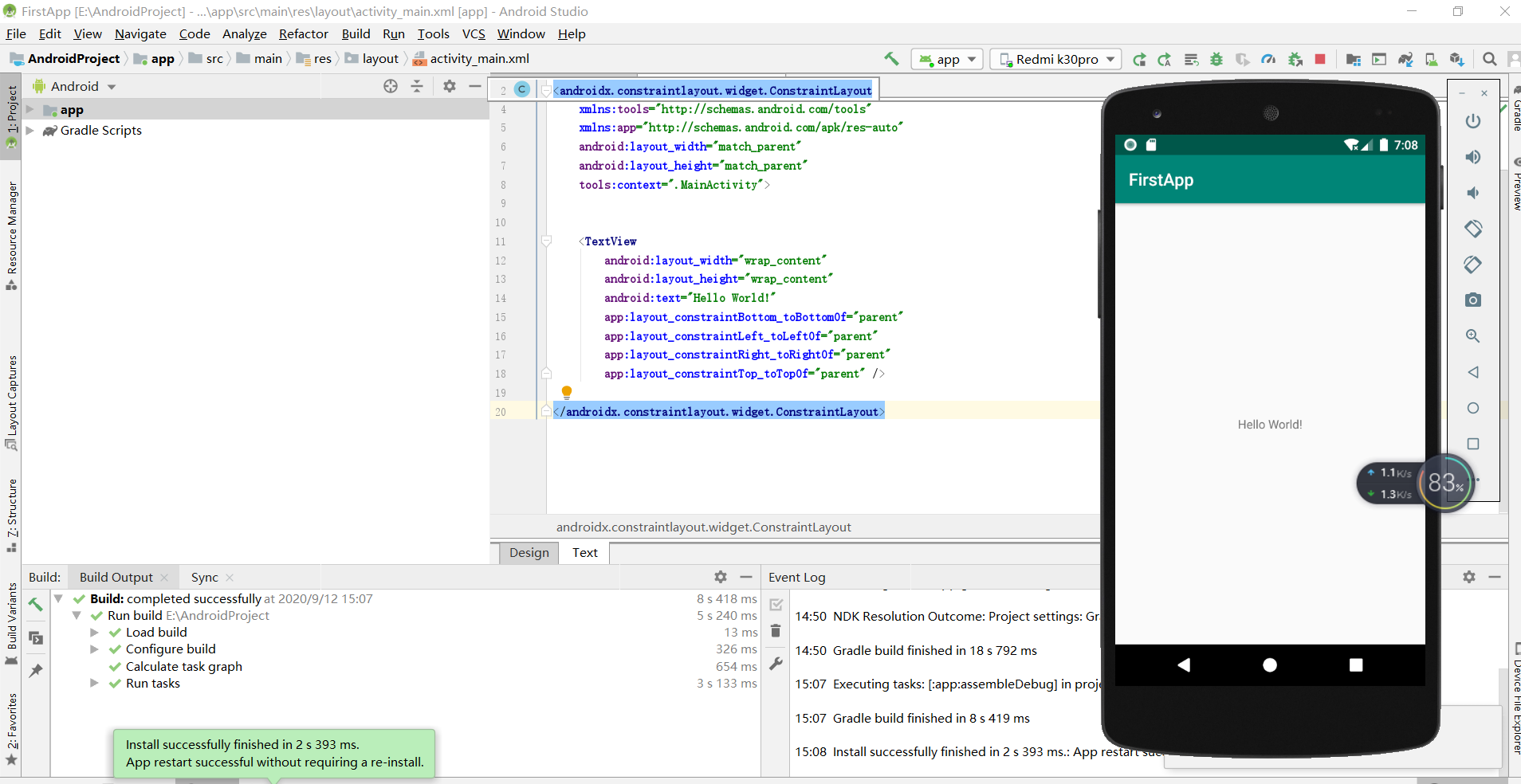The width and height of the screenshot is (1521, 784).
Task: Rotate emulator left icon
Action: [x=1473, y=229]
